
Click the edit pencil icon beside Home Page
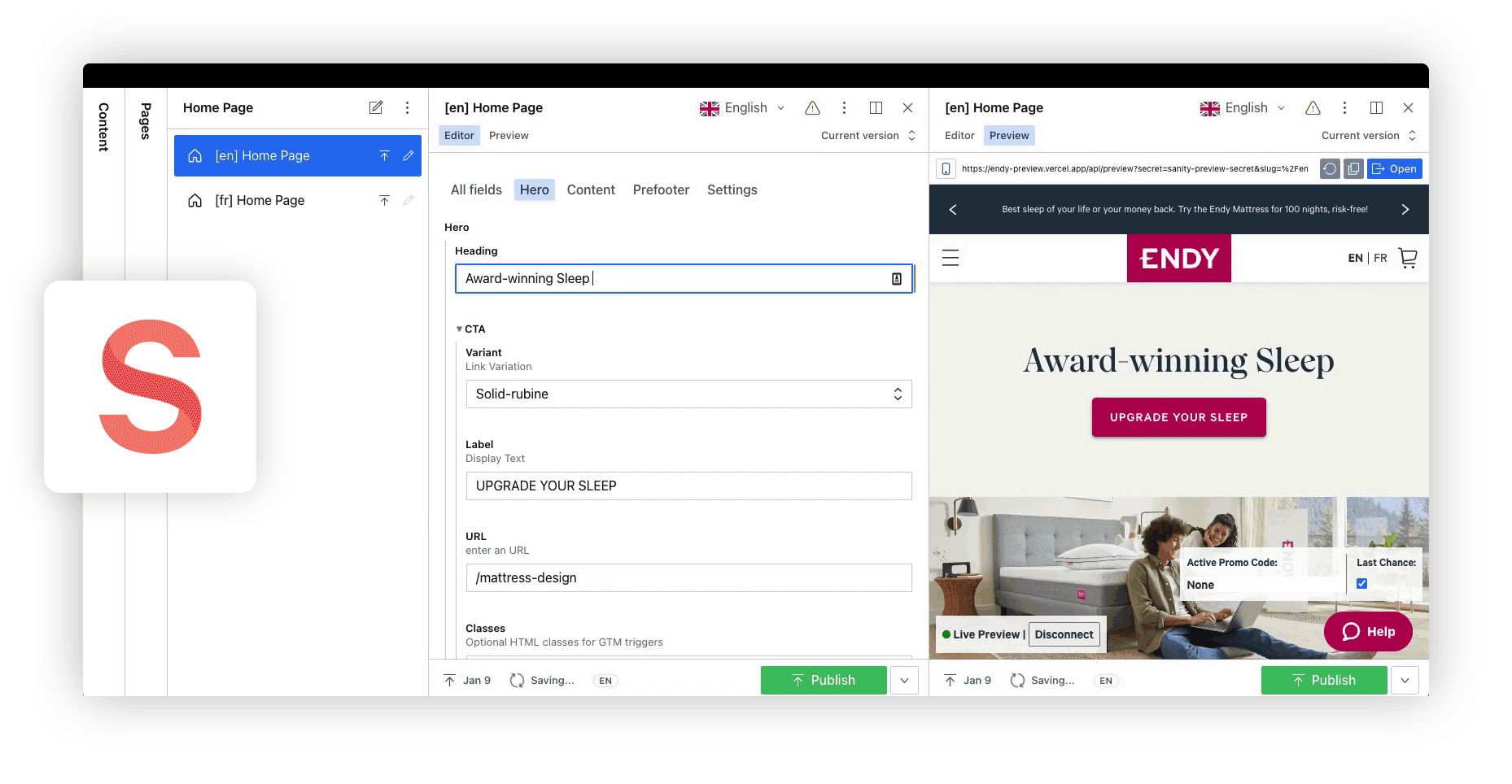click(375, 107)
